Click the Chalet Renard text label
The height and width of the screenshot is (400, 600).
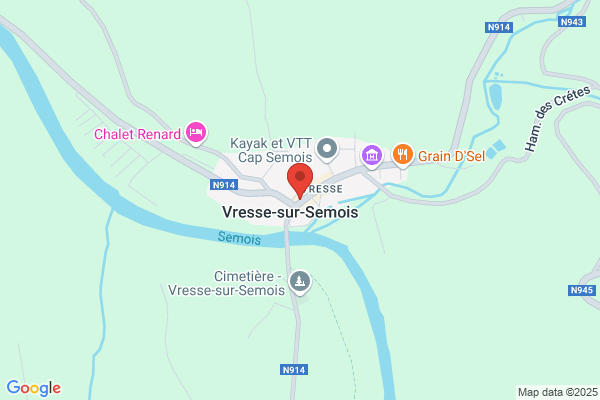pyautogui.click(x=137, y=134)
